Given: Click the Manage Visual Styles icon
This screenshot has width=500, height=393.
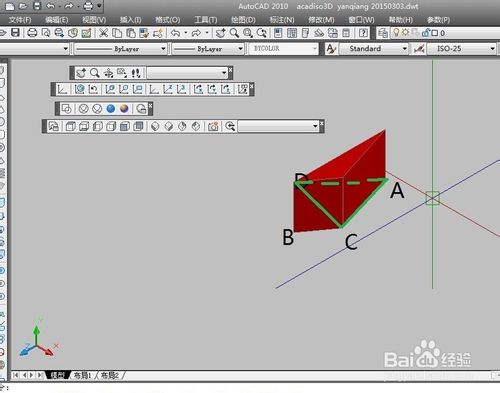Looking at the screenshot, I should [x=141, y=109].
